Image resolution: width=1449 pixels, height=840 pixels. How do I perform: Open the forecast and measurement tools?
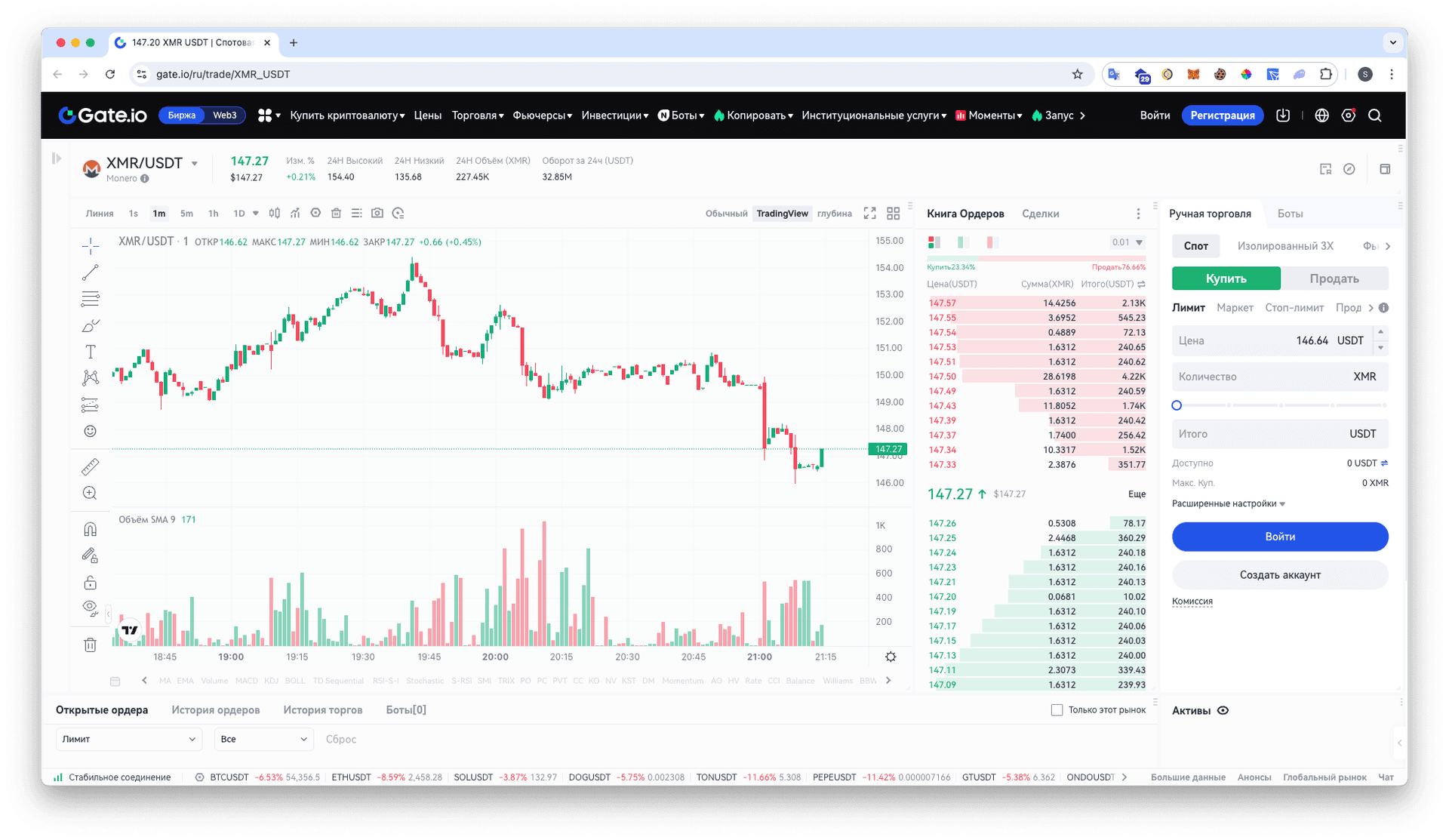(x=90, y=405)
